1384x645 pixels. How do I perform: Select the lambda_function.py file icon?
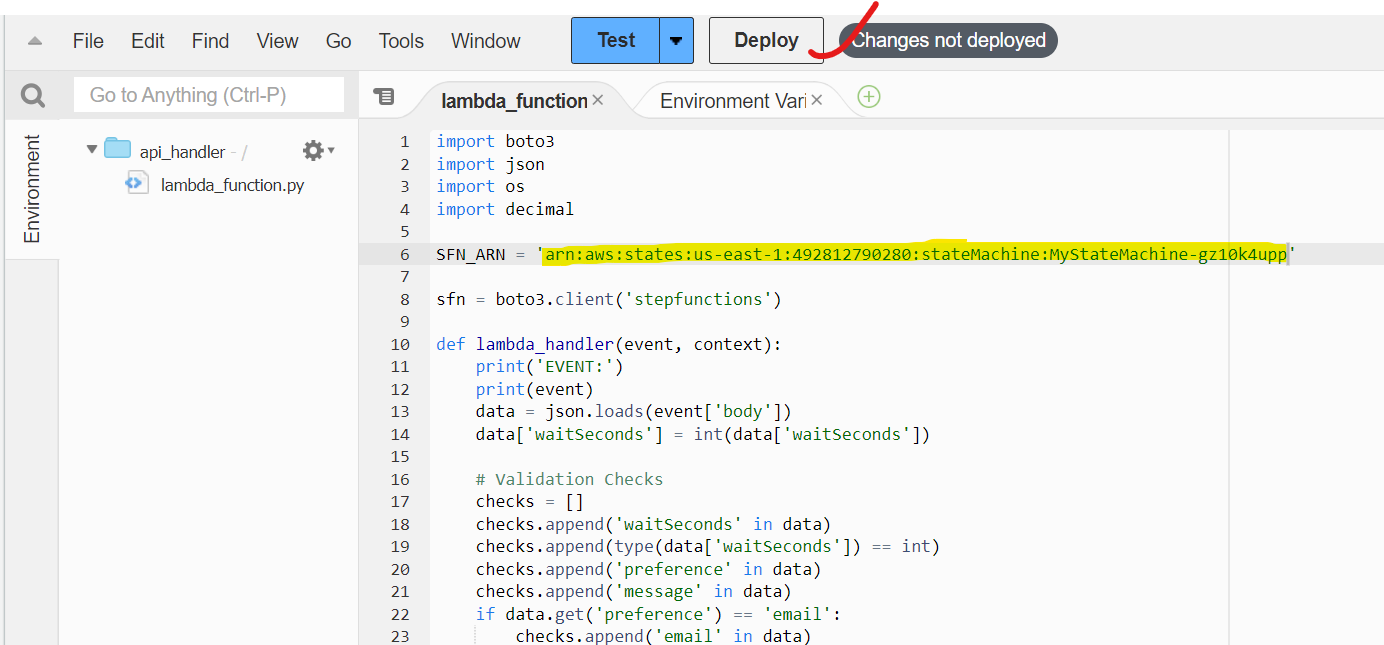click(x=137, y=184)
